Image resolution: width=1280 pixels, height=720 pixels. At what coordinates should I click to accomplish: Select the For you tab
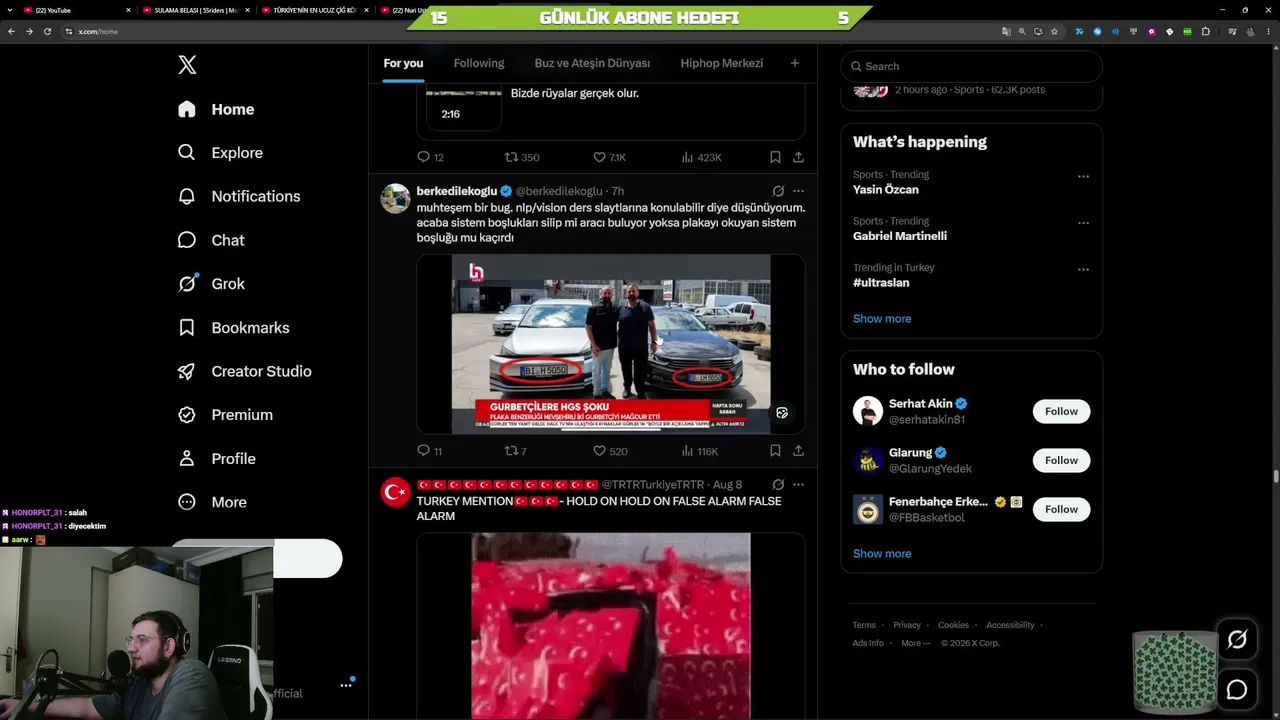tap(403, 63)
